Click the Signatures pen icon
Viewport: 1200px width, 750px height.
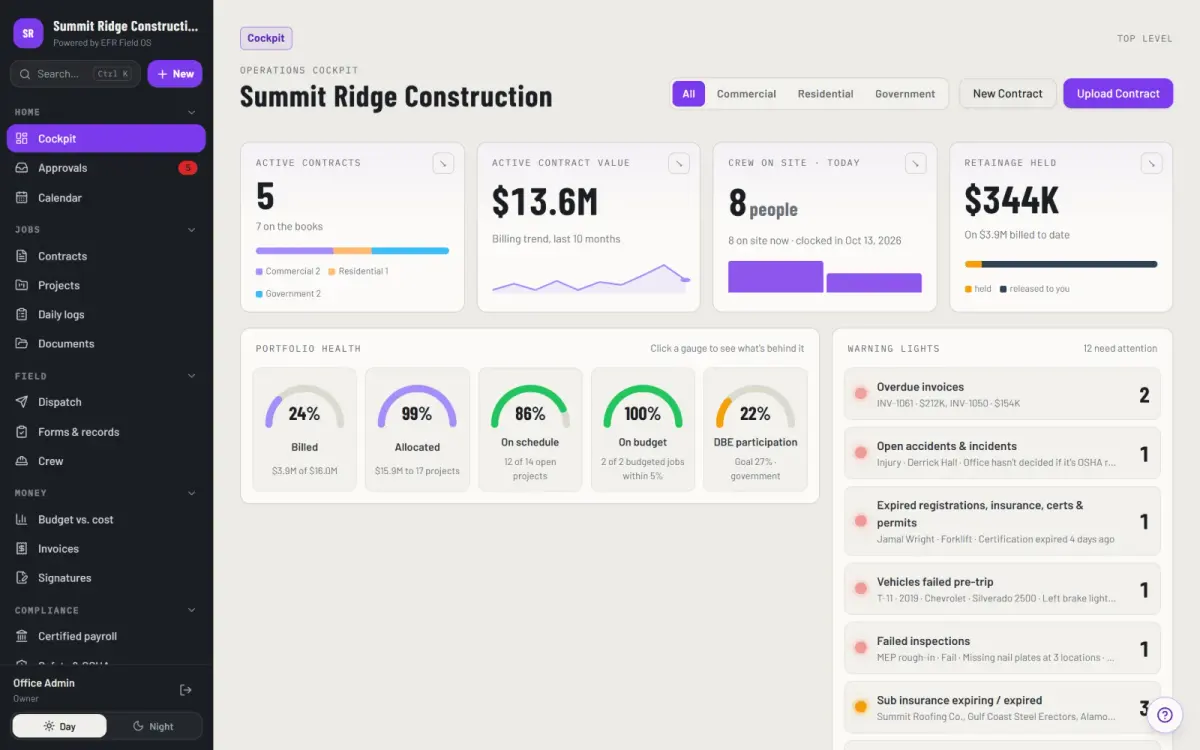22,578
